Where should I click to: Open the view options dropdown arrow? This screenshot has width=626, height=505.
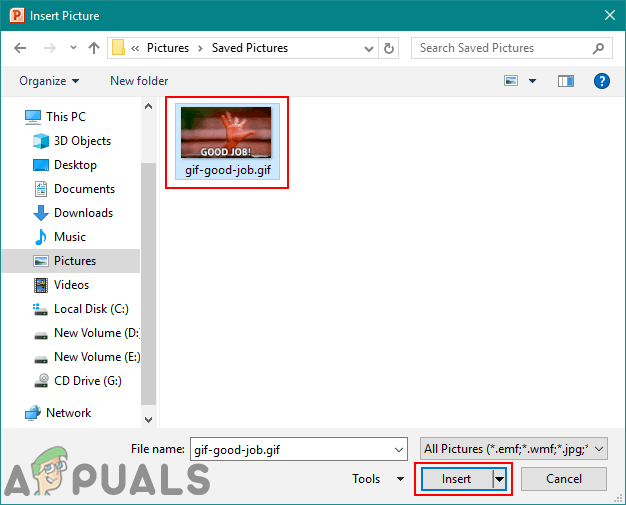tap(532, 81)
